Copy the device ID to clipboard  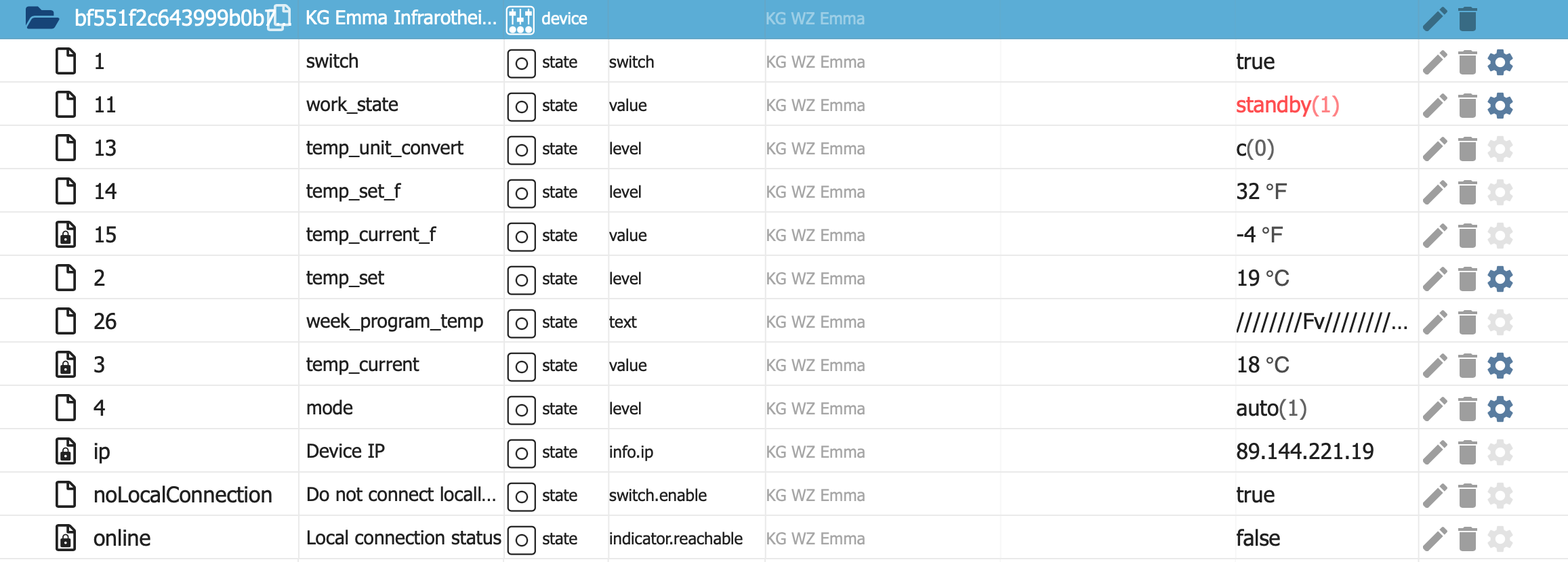[279, 18]
